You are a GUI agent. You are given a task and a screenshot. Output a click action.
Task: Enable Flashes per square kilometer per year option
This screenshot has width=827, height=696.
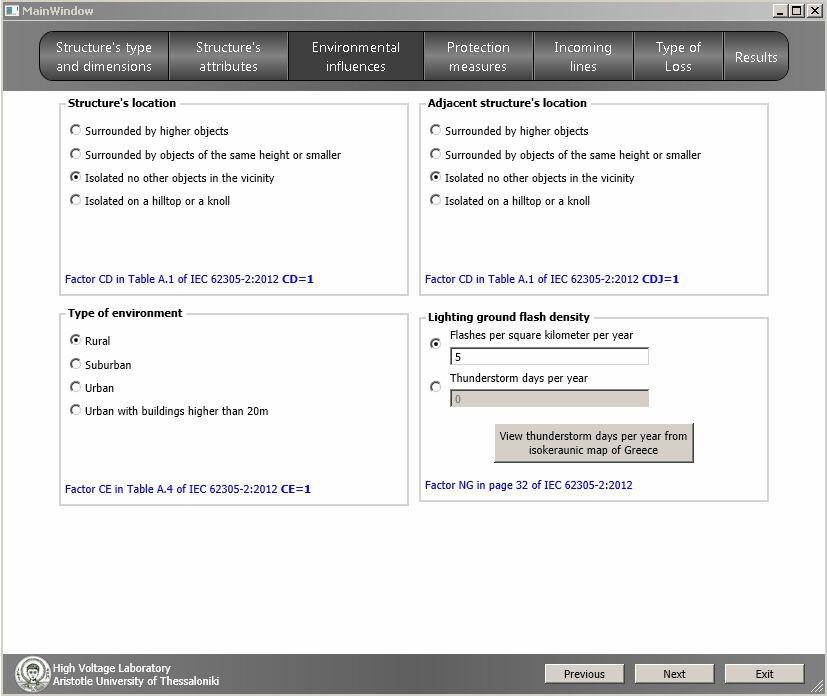(435, 343)
